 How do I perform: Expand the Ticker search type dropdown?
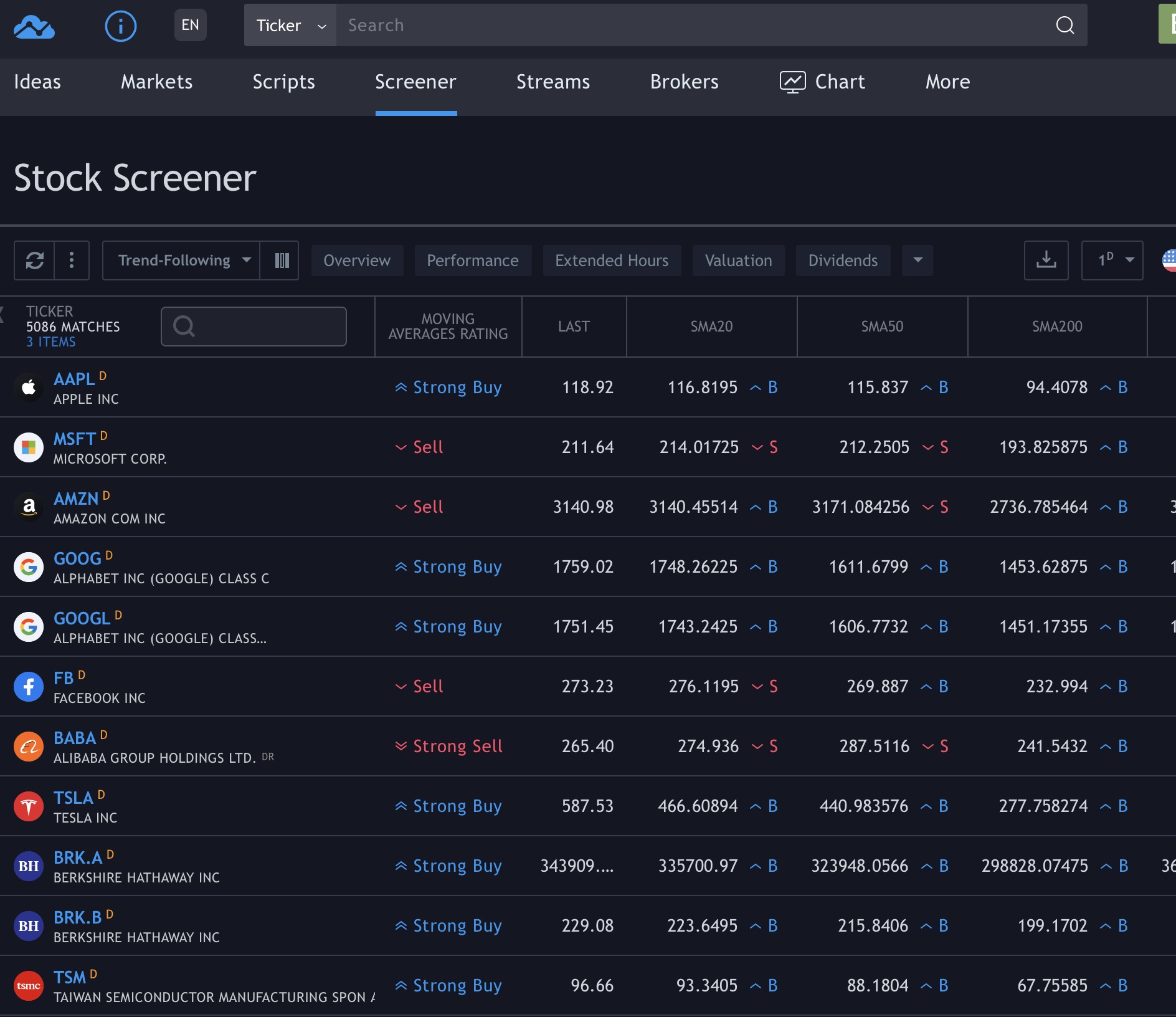click(x=290, y=26)
